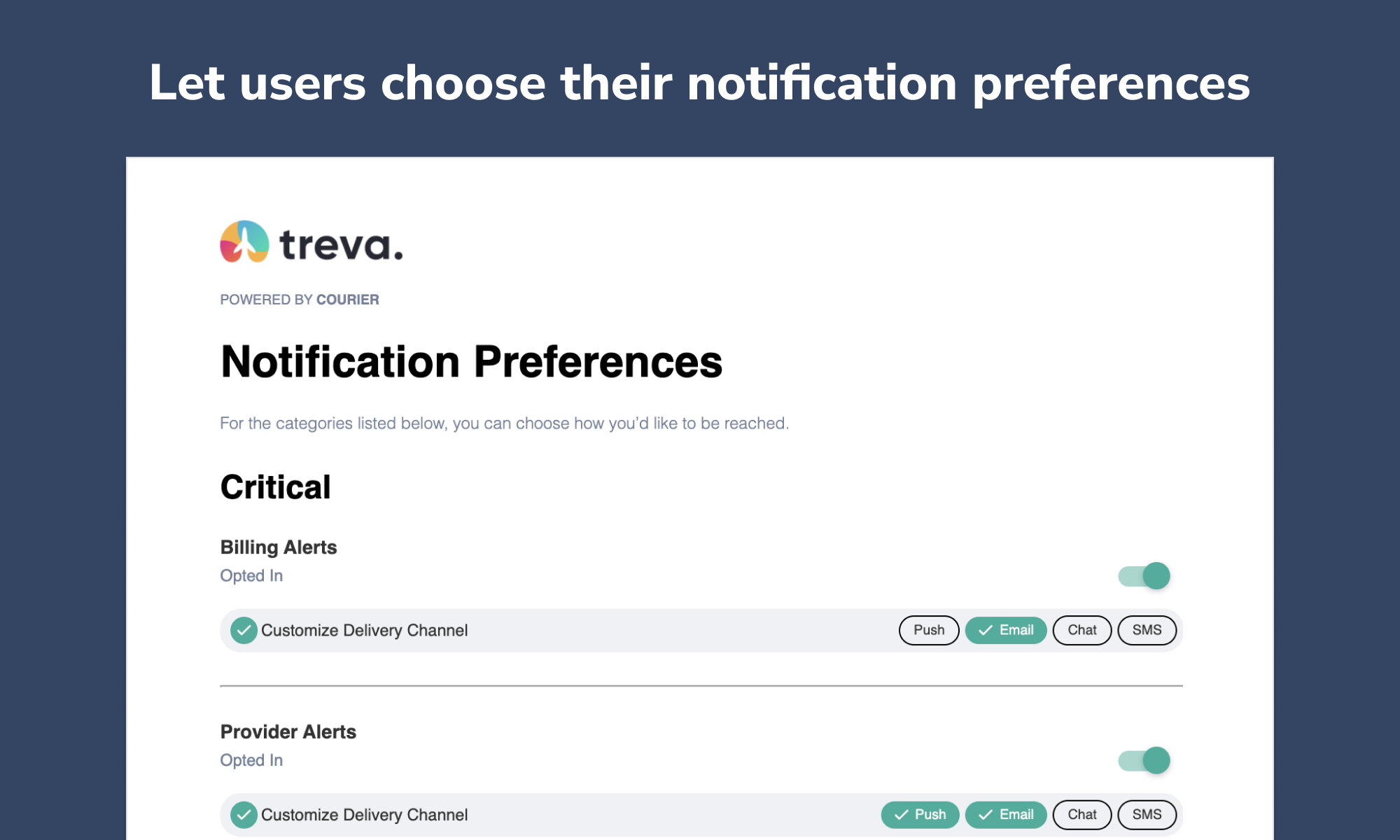
Task: Select the Billing Alerts heading
Action: pyautogui.click(x=279, y=547)
